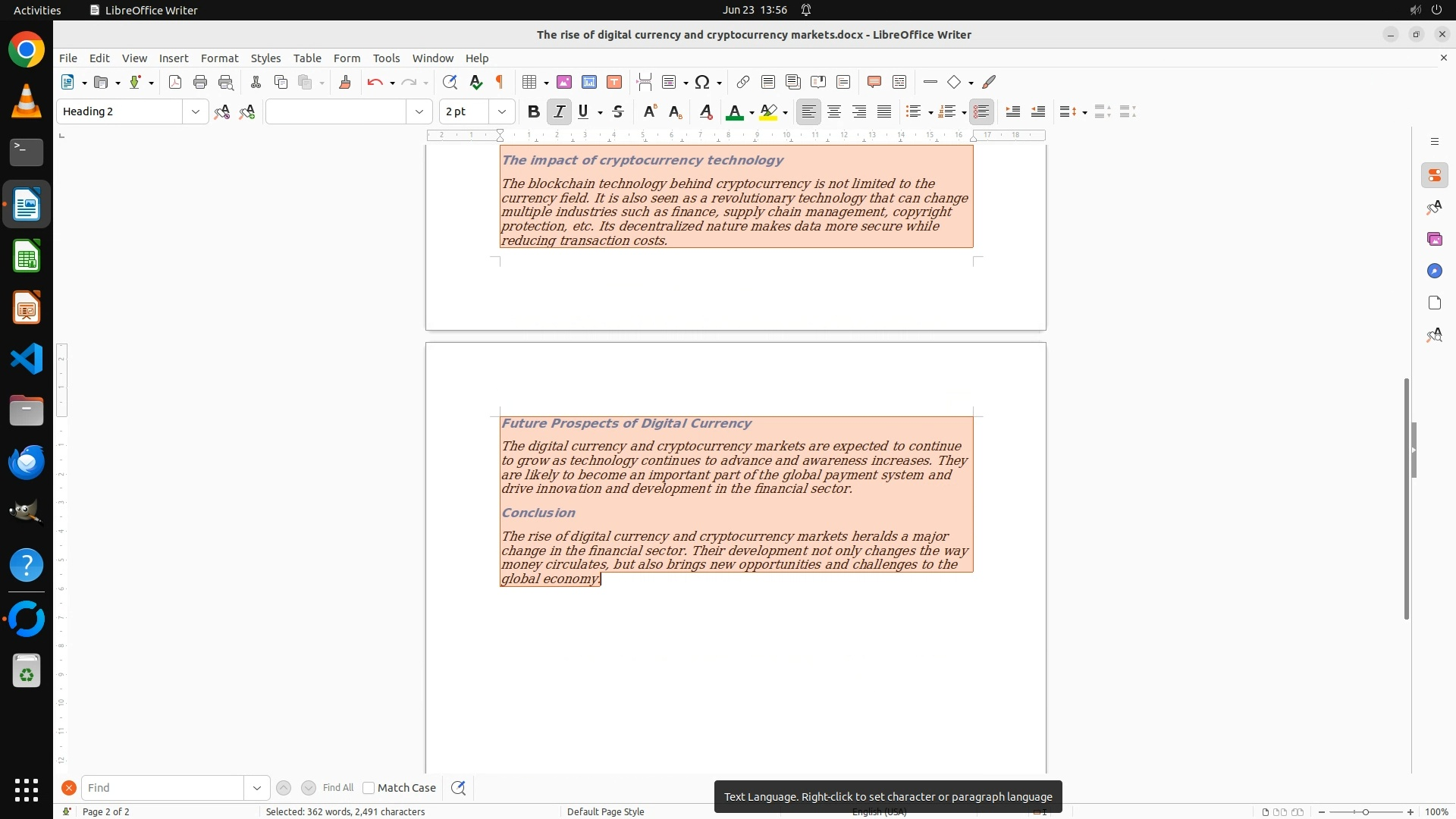Open the special character Omega icon

[702, 82]
